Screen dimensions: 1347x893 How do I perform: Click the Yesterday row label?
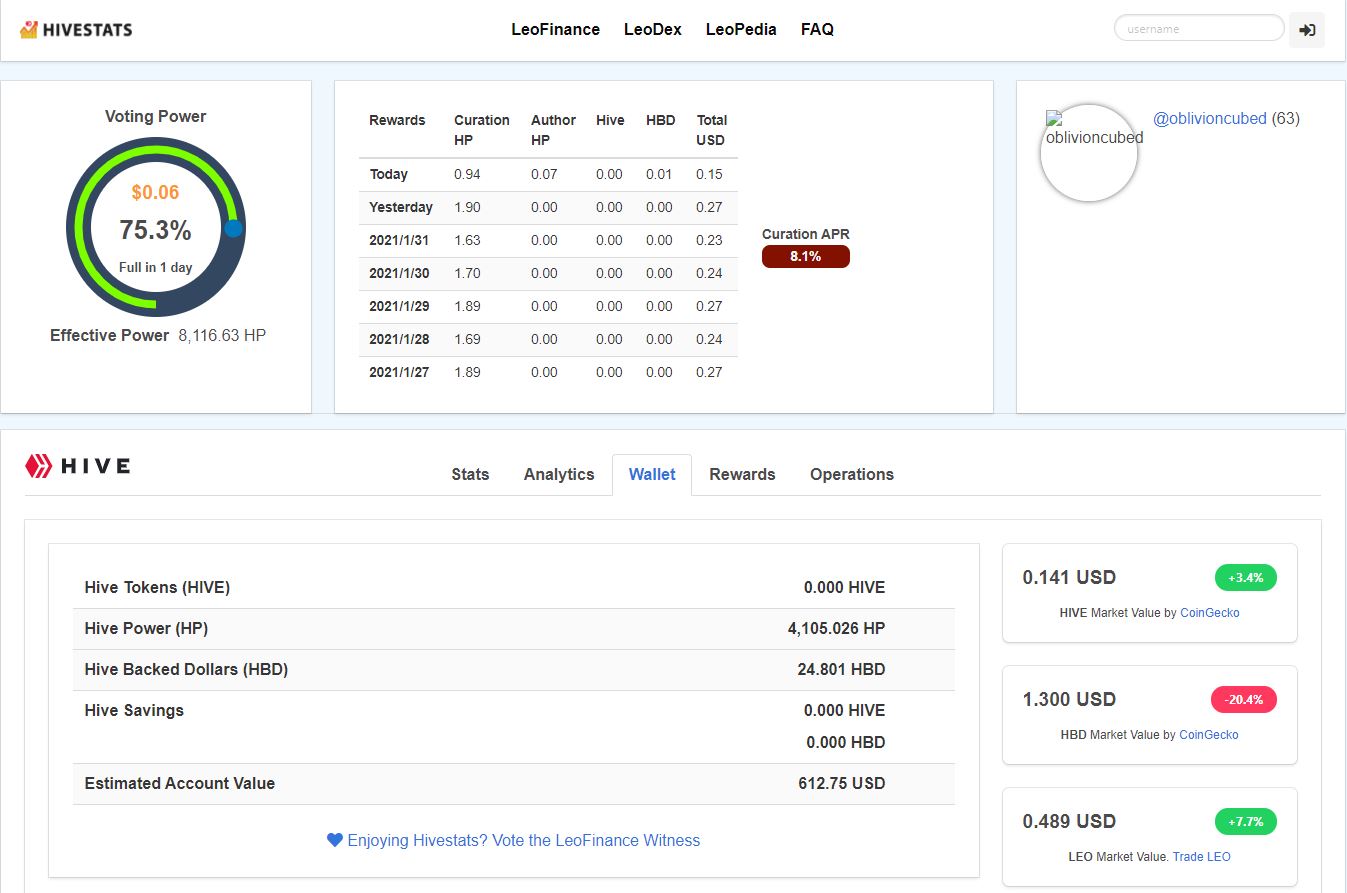point(401,207)
